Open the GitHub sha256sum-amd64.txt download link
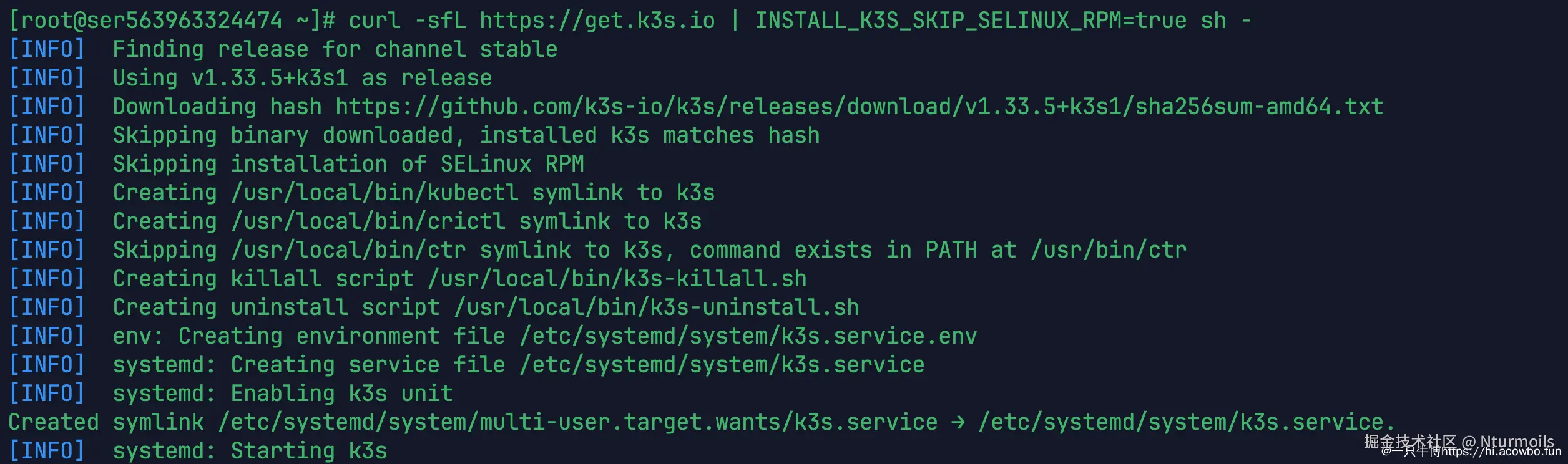This screenshot has width=1568, height=464. pos(859,107)
